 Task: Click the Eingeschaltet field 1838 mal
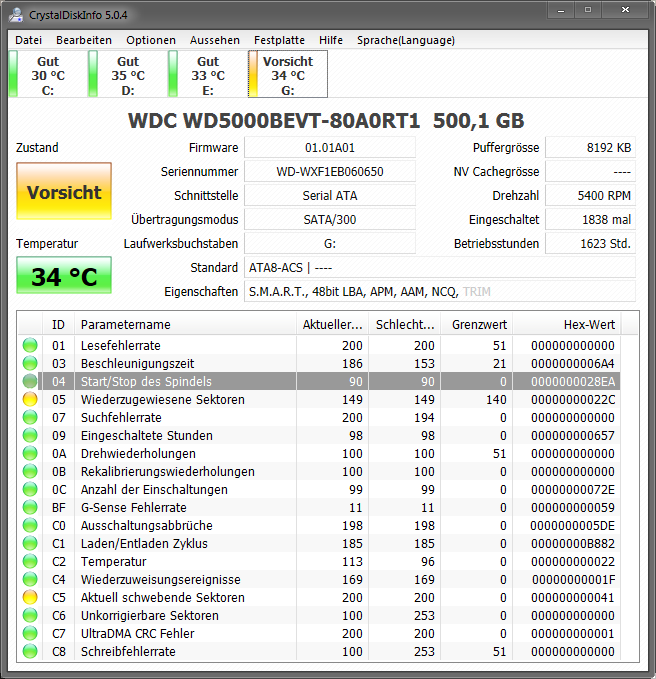click(591, 220)
